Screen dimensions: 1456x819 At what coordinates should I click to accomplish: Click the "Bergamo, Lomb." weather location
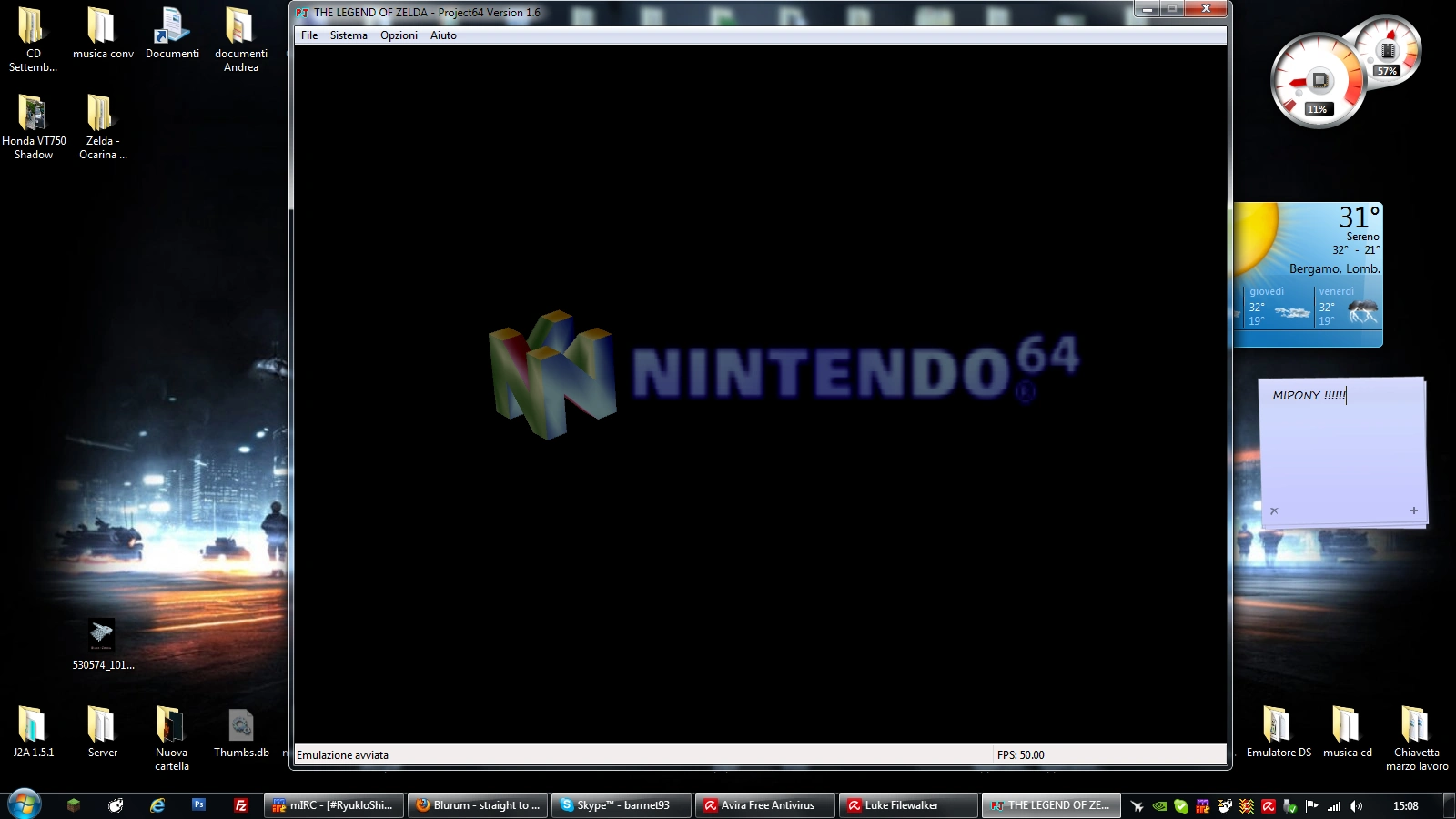(x=1334, y=268)
